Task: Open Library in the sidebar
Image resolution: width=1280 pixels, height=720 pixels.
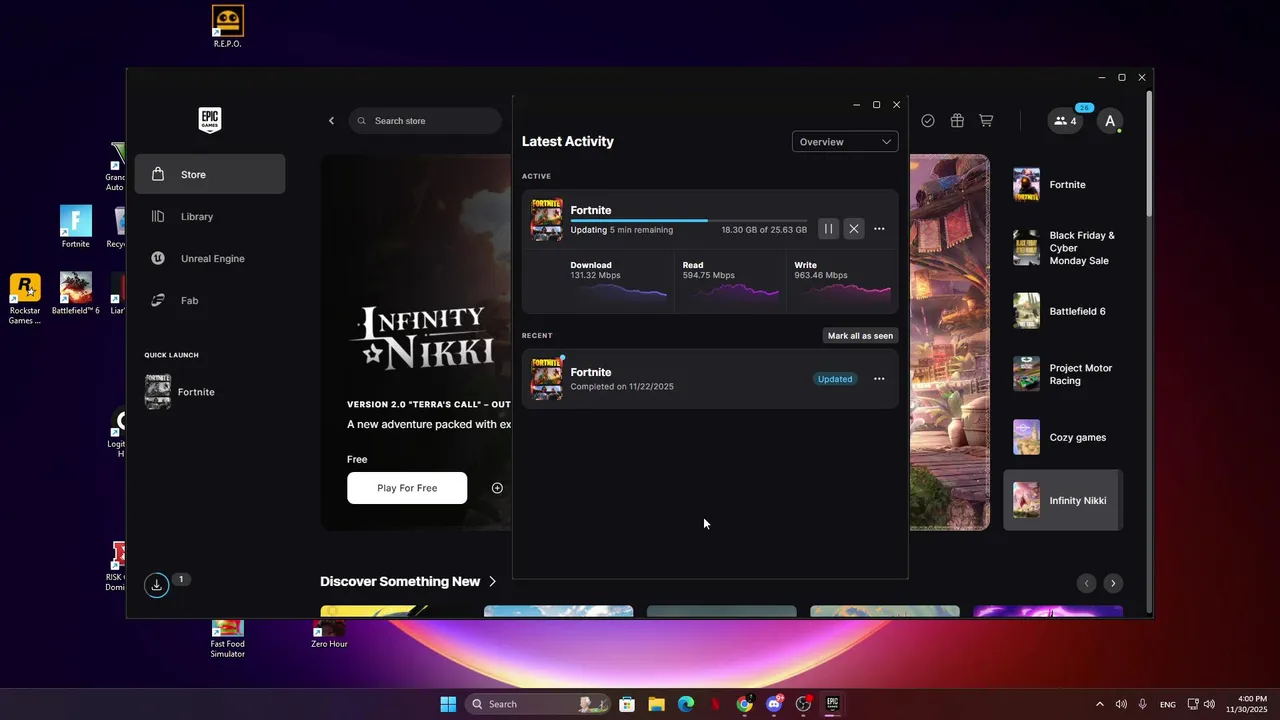Action: point(210,216)
